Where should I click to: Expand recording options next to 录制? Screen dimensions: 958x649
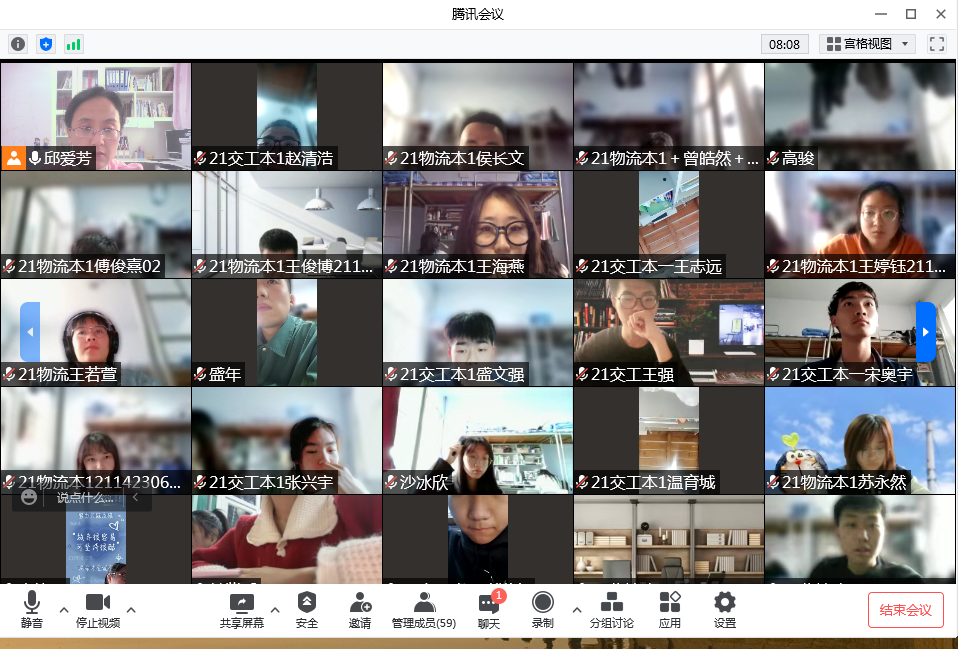coord(577,610)
